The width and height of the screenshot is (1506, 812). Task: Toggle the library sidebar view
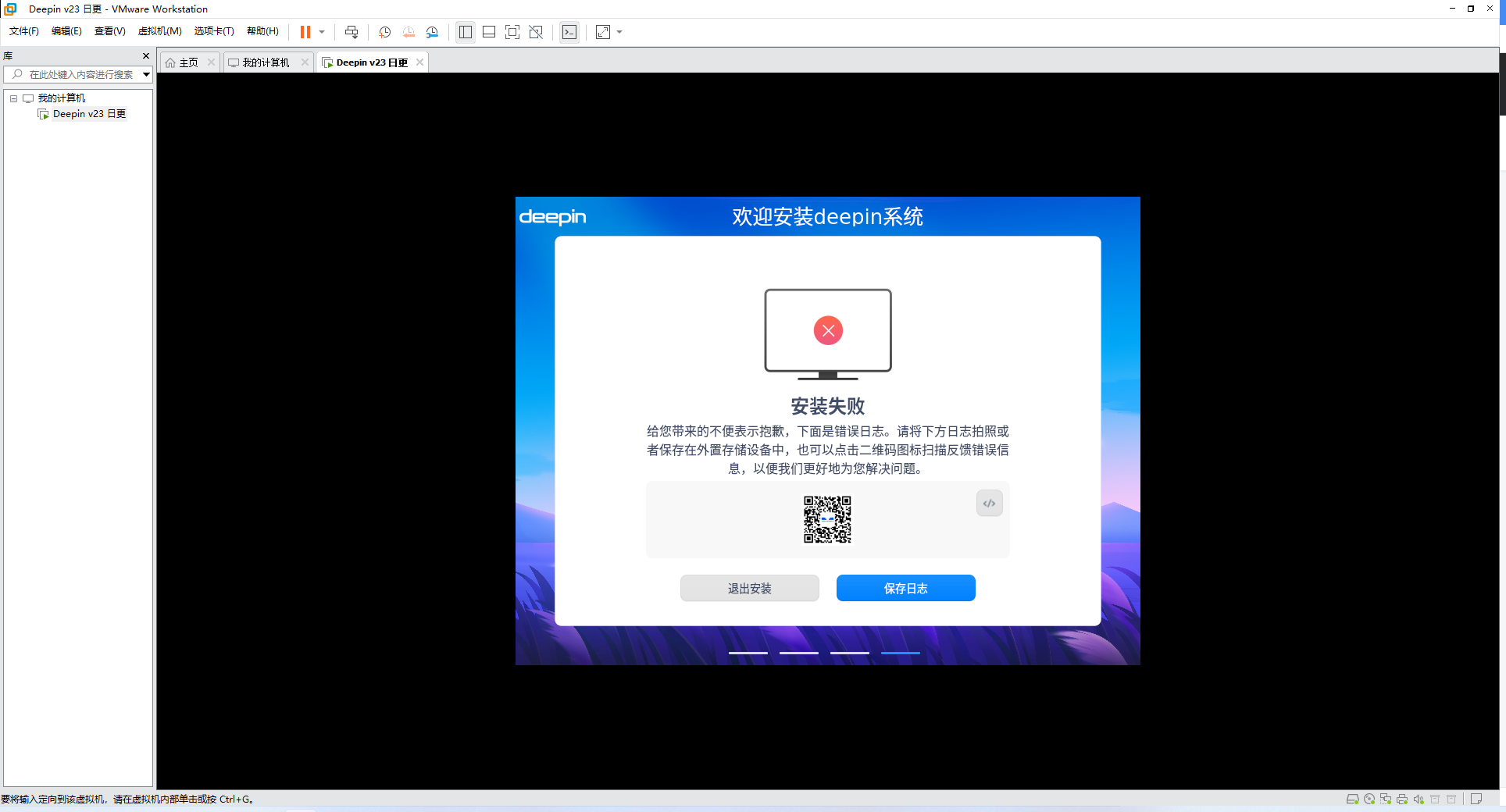466,32
